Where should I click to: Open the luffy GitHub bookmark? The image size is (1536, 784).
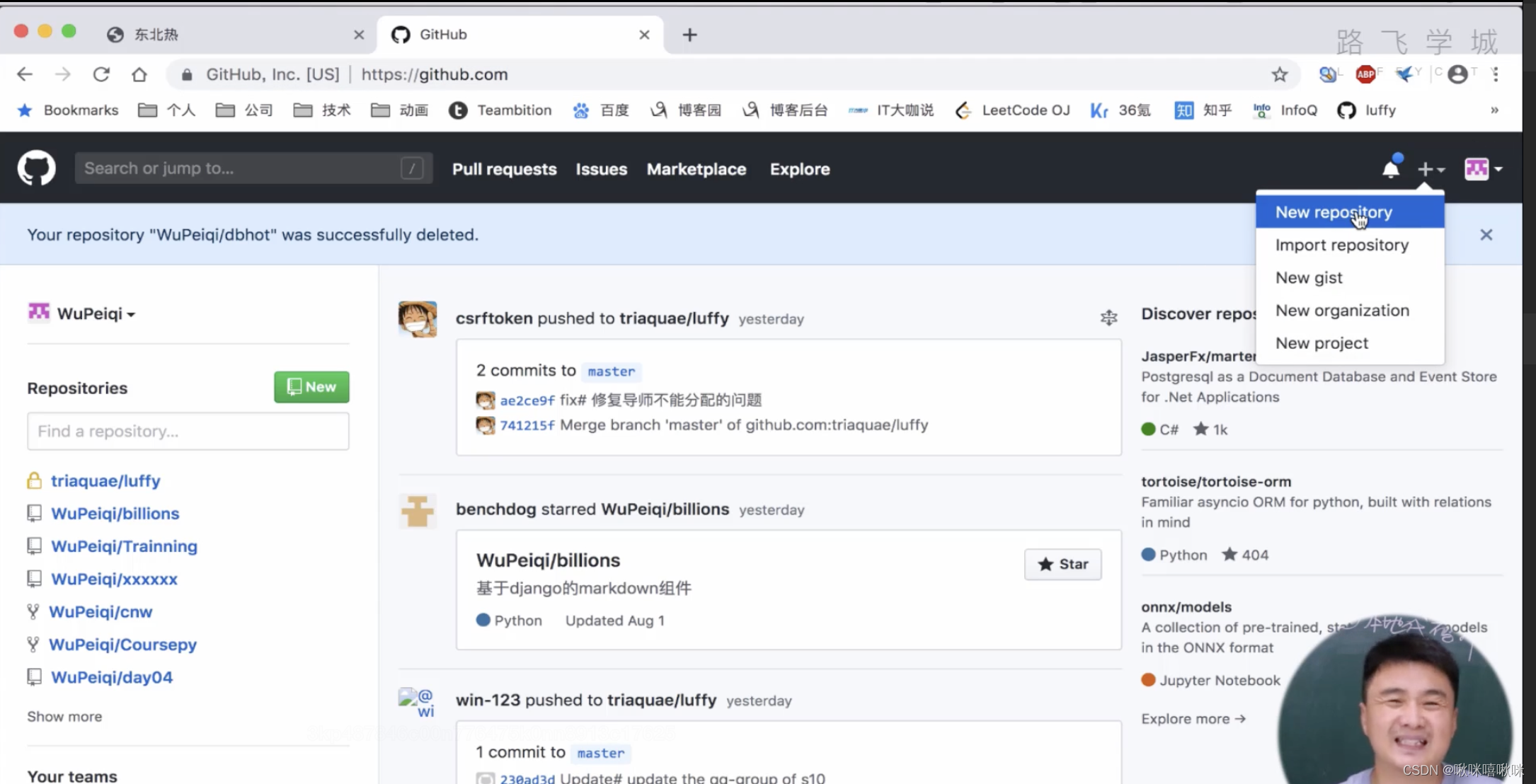[1366, 110]
